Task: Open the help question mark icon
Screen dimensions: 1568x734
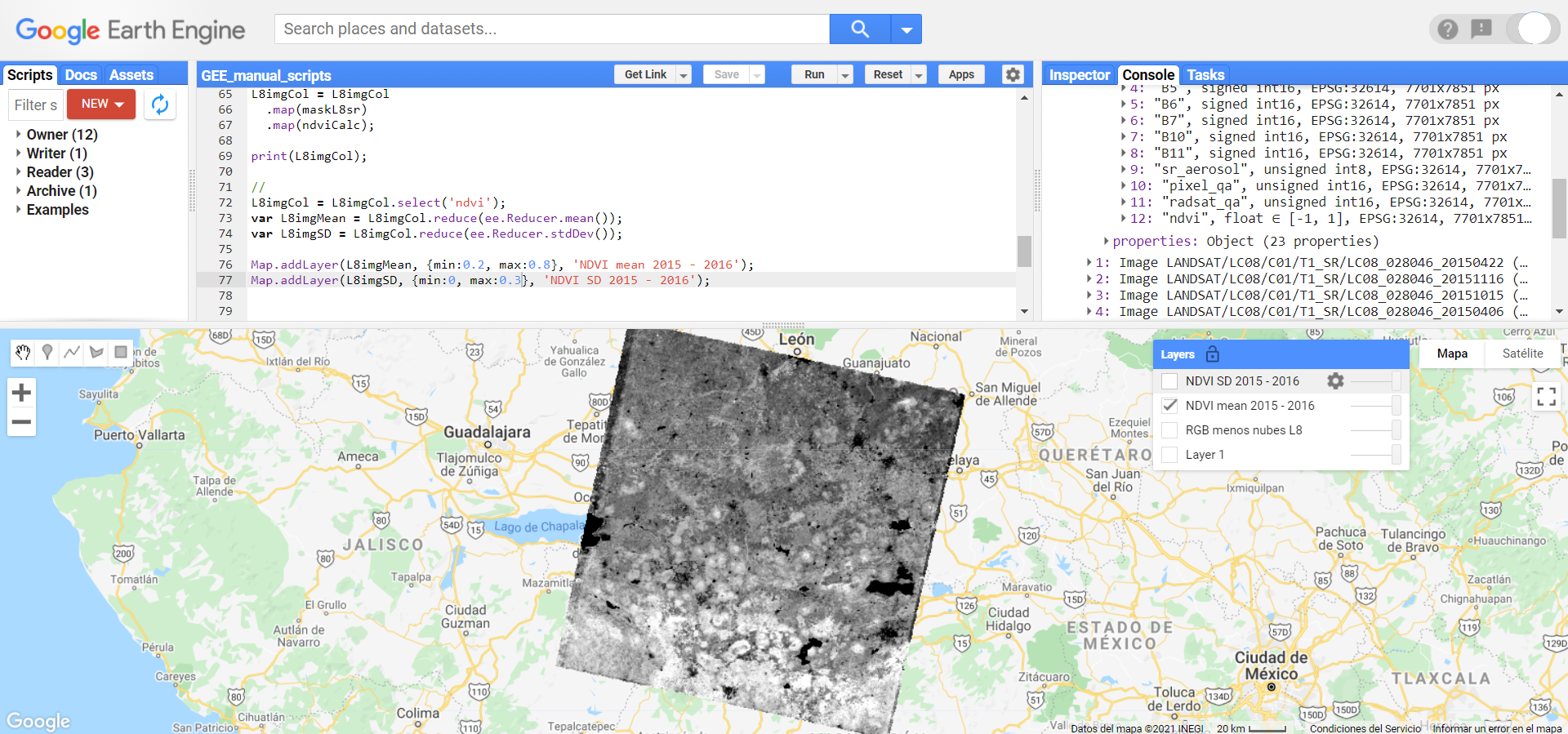Action: tap(1448, 29)
